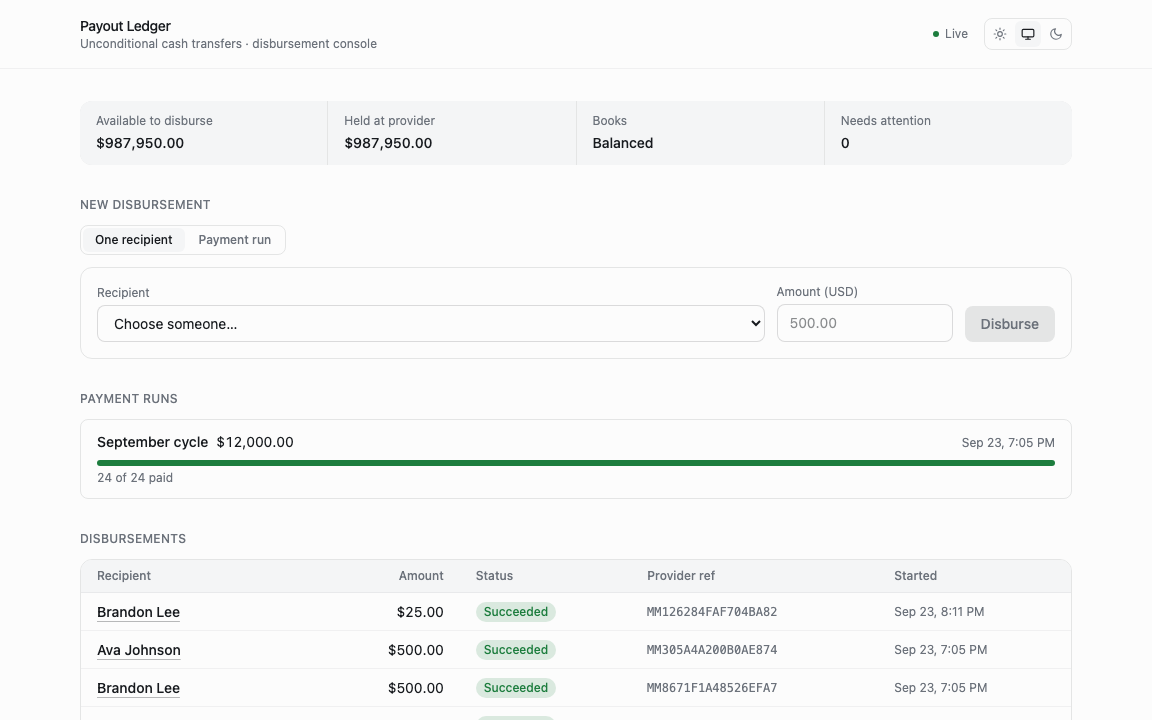Click the Live status label

tap(956, 34)
